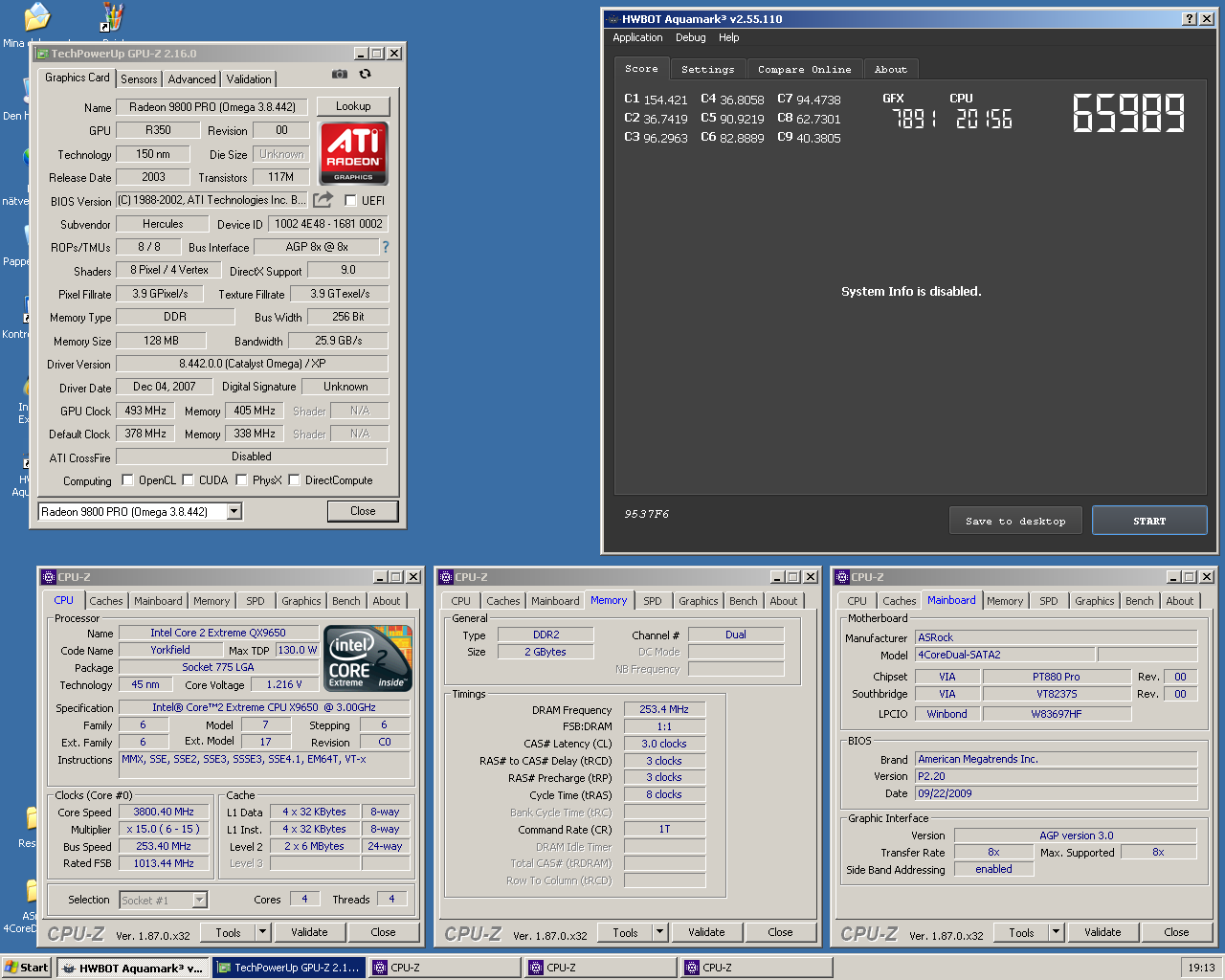Click the BIOS Version P2.20 field
This screenshot has height=980, width=1225.
[1056, 776]
